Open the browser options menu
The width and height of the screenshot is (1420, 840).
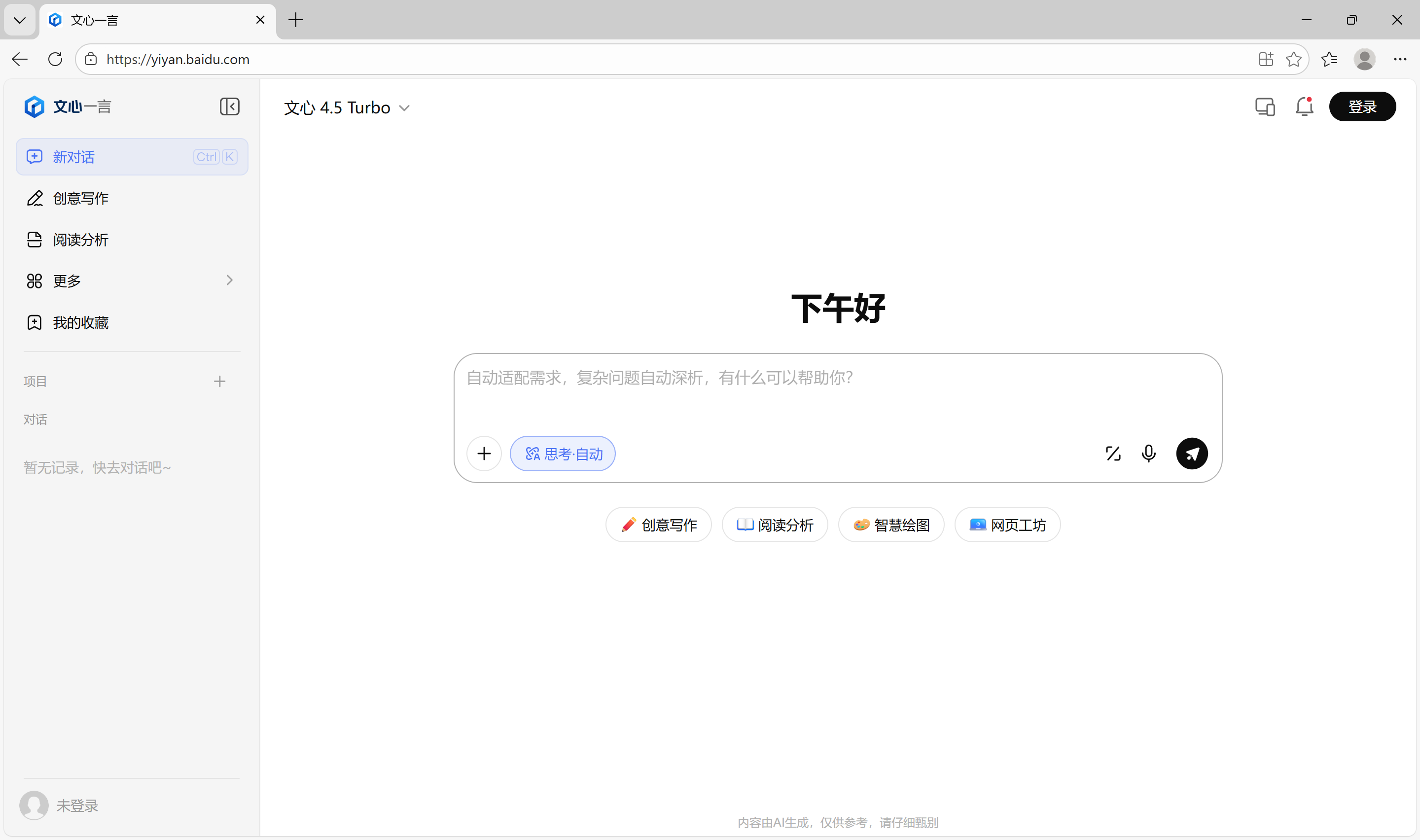[x=1401, y=59]
